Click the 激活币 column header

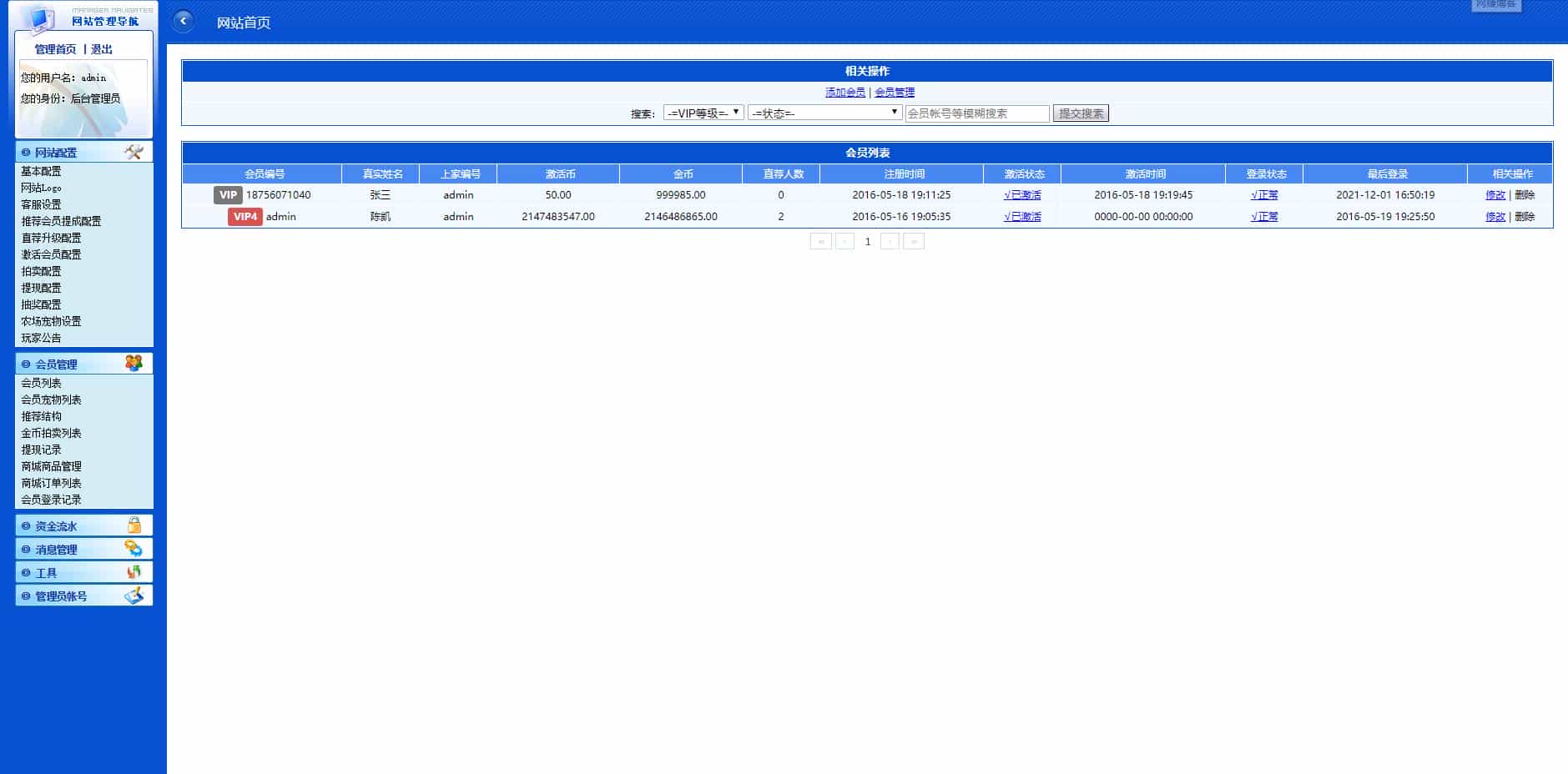click(559, 174)
